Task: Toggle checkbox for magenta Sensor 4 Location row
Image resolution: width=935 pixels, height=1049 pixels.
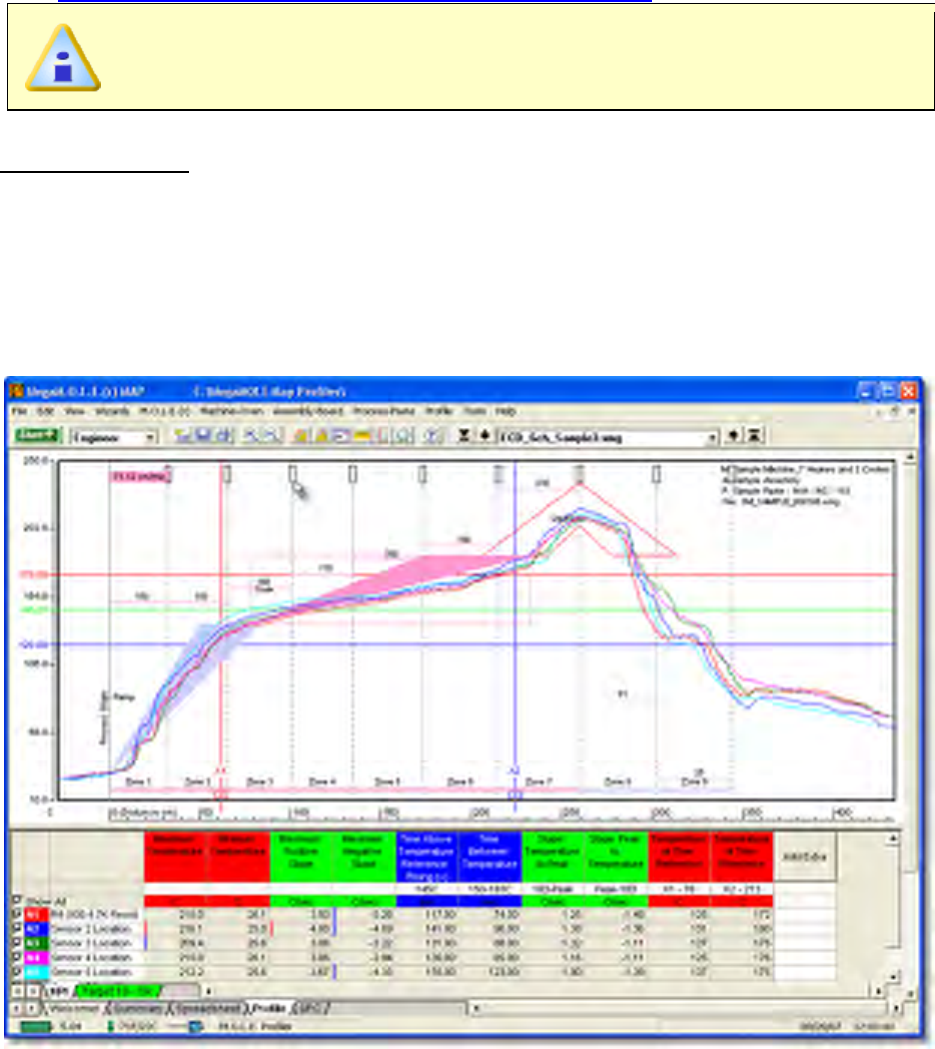Action: (x=17, y=957)
